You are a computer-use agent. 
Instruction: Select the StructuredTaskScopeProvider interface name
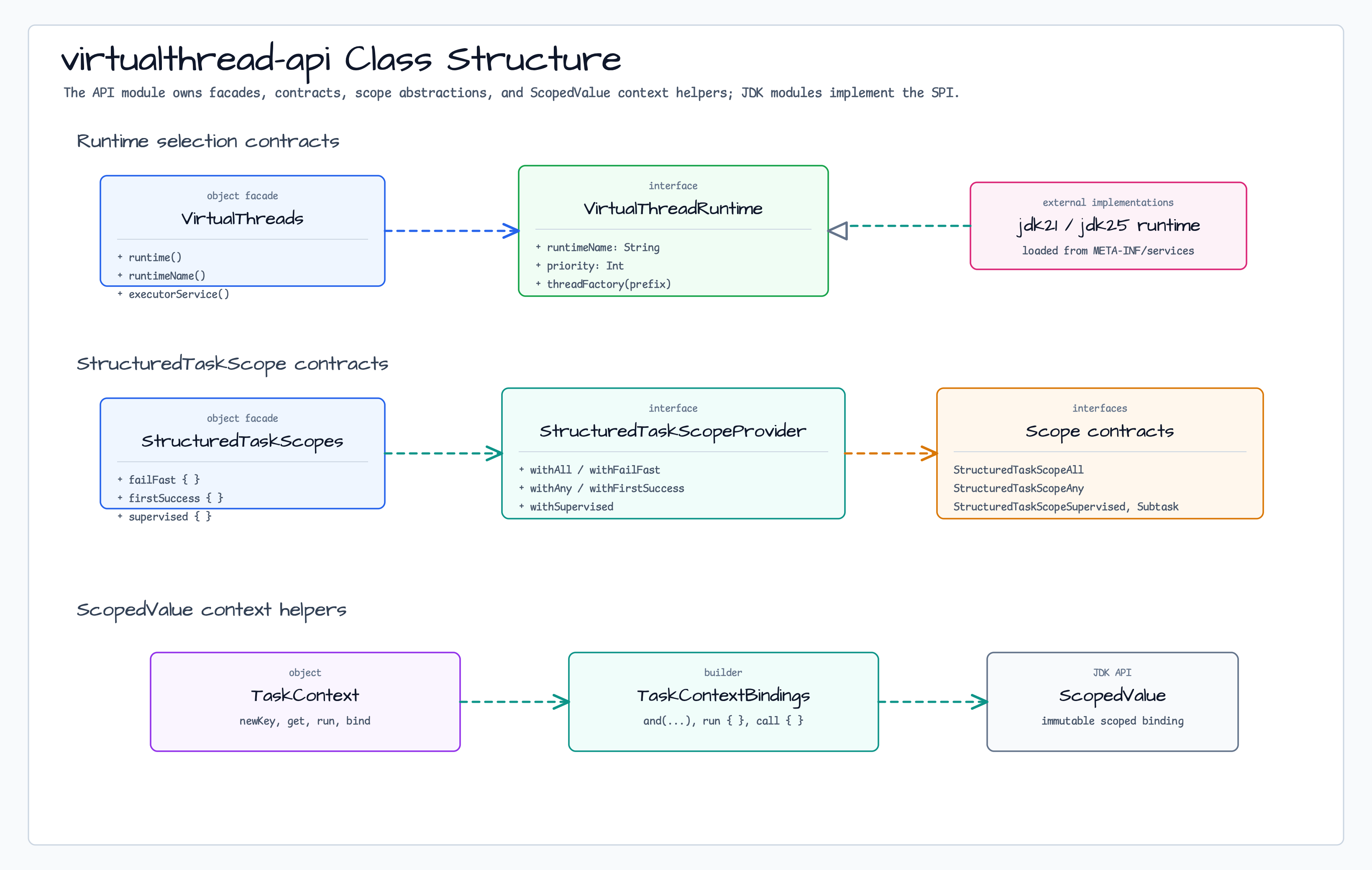click(673, 431)
